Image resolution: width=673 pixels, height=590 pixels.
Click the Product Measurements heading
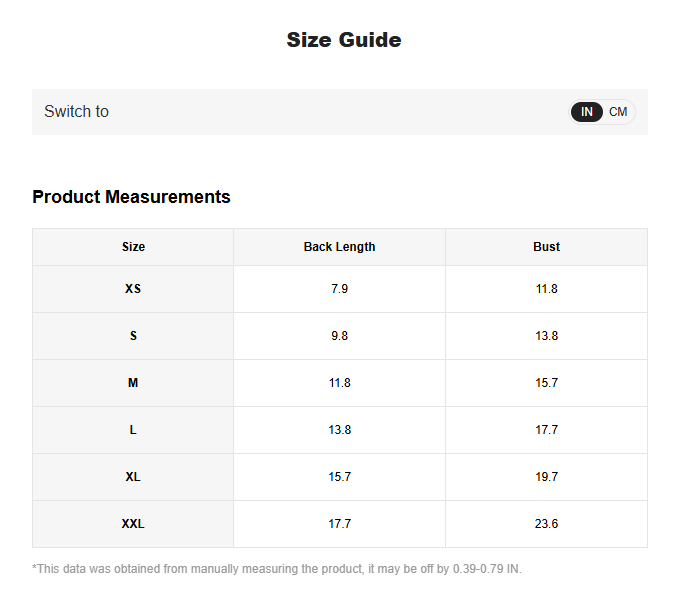(x=131, y=197)
